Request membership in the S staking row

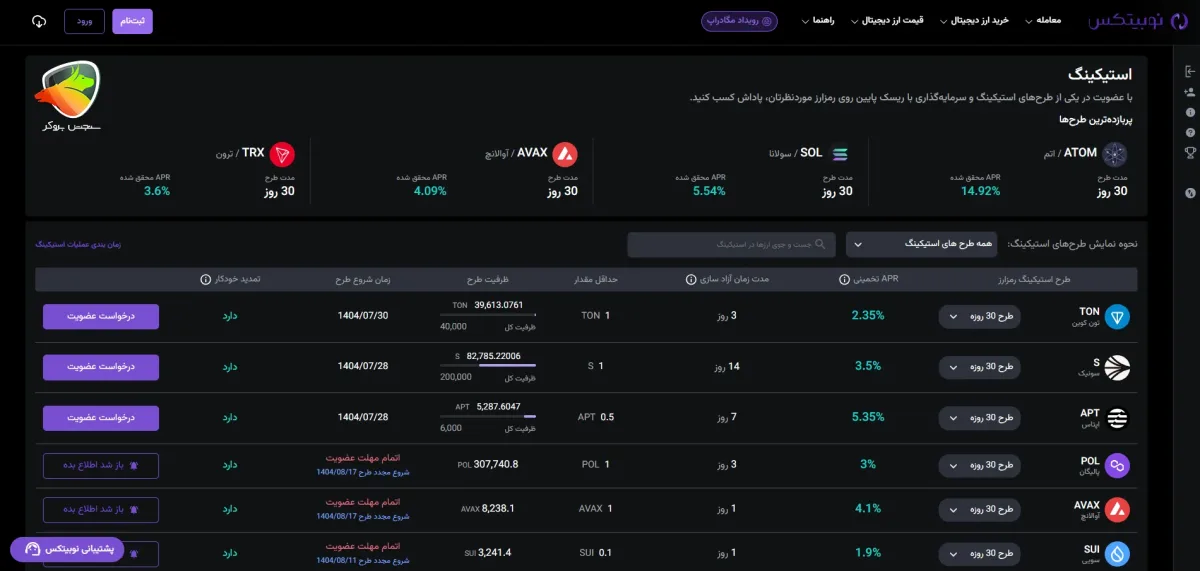(x=100, y=367)
